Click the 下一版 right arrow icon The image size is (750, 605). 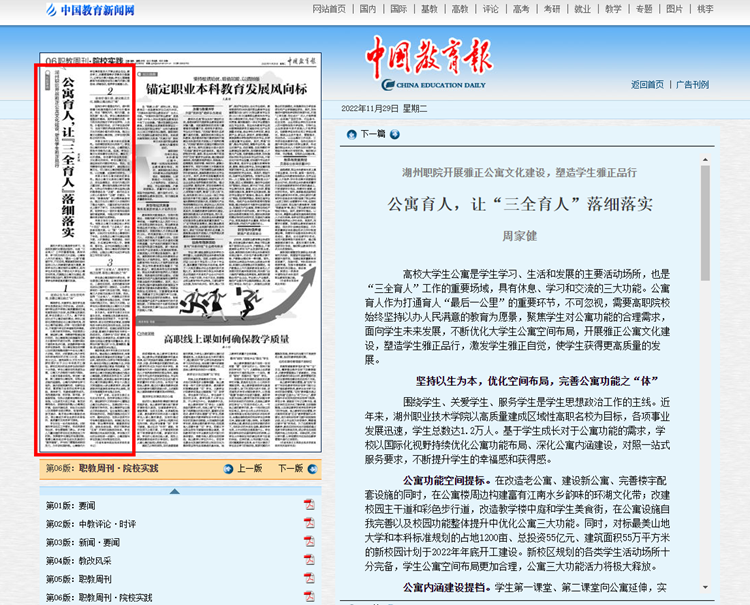point(311,468)
